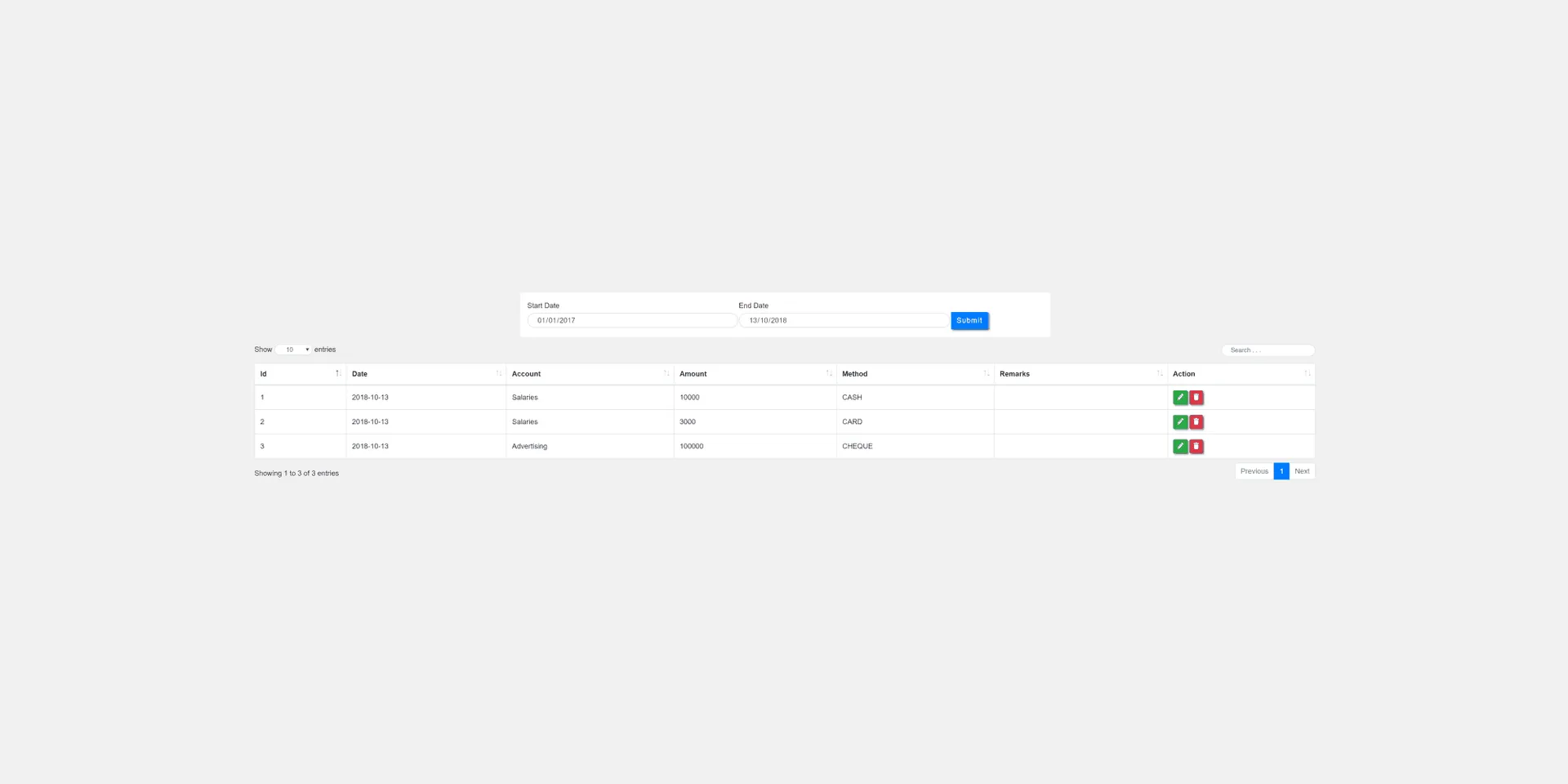Open the Show entries count dropdown
Screen dimensions: 1568x784
[294, 350]
